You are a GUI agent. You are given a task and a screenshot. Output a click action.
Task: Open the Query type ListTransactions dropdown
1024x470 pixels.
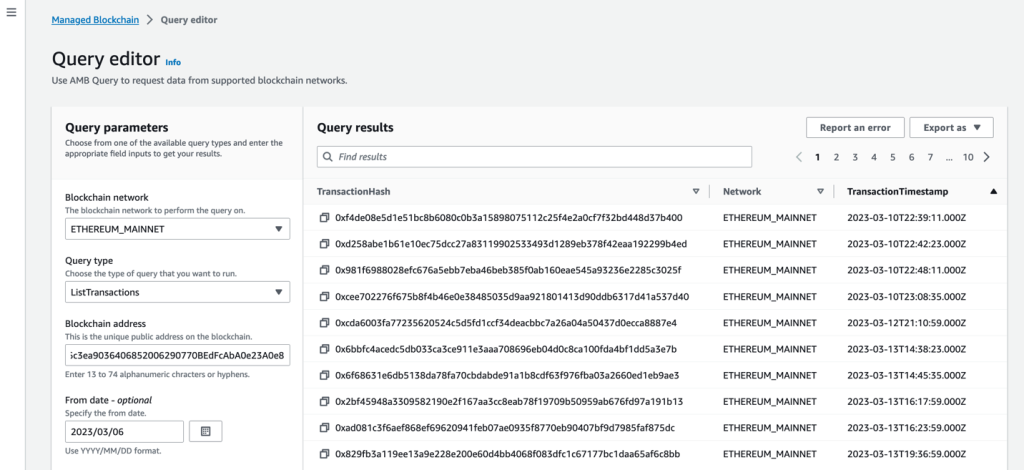(x=178, y=292)
